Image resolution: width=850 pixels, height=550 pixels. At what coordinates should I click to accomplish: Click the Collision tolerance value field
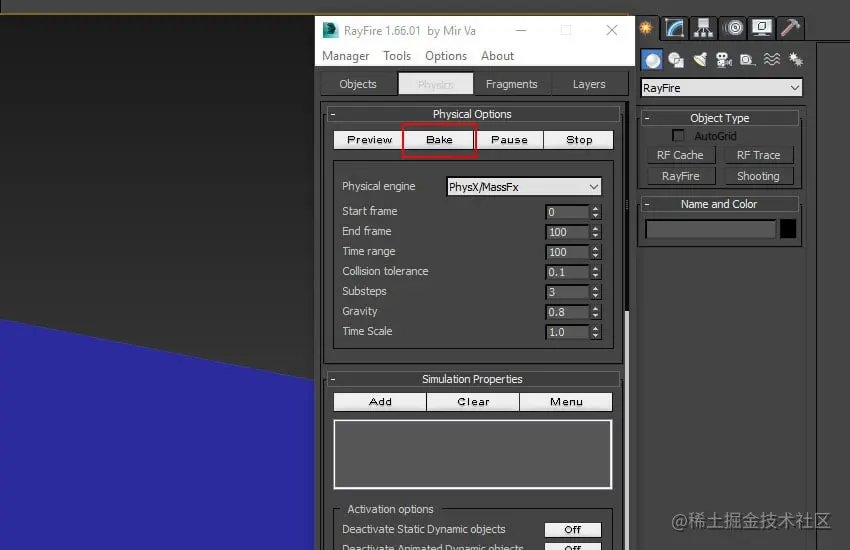tap(567, 272)
